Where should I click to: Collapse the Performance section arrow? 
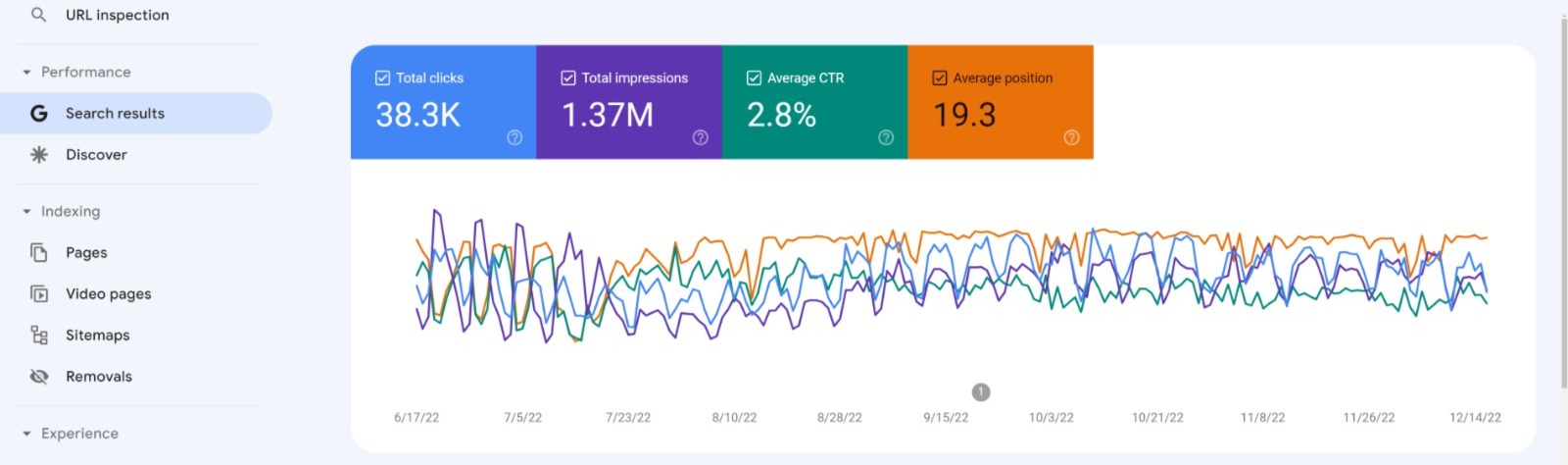[x=26, y=73]
